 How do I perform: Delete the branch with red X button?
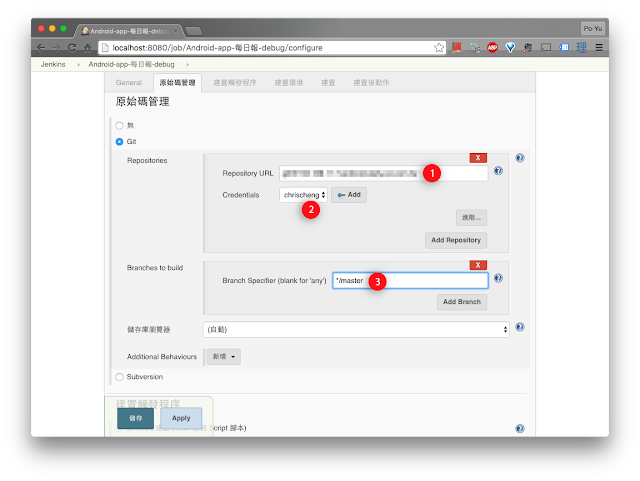(478, 265)
